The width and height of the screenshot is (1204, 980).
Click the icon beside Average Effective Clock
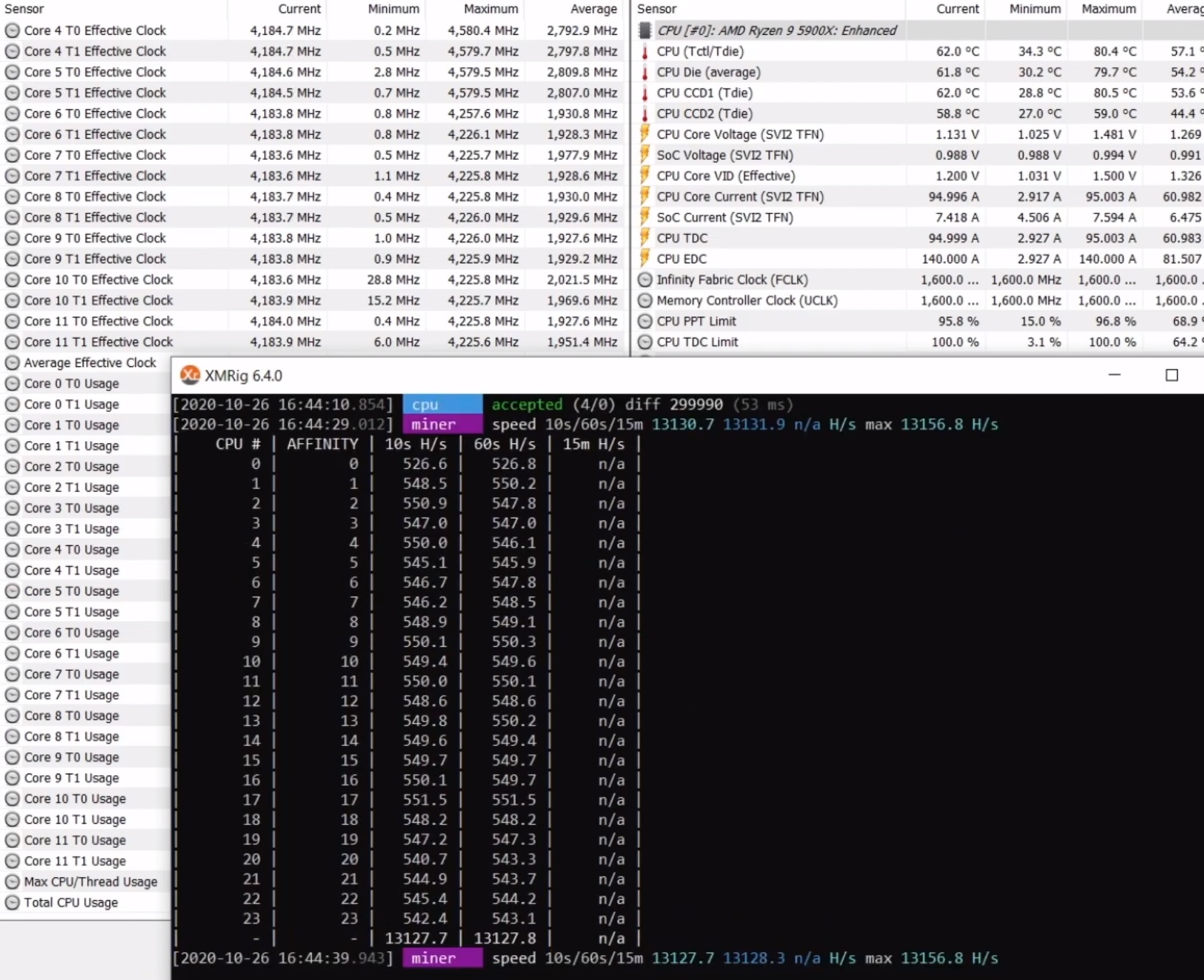[12, 363]
